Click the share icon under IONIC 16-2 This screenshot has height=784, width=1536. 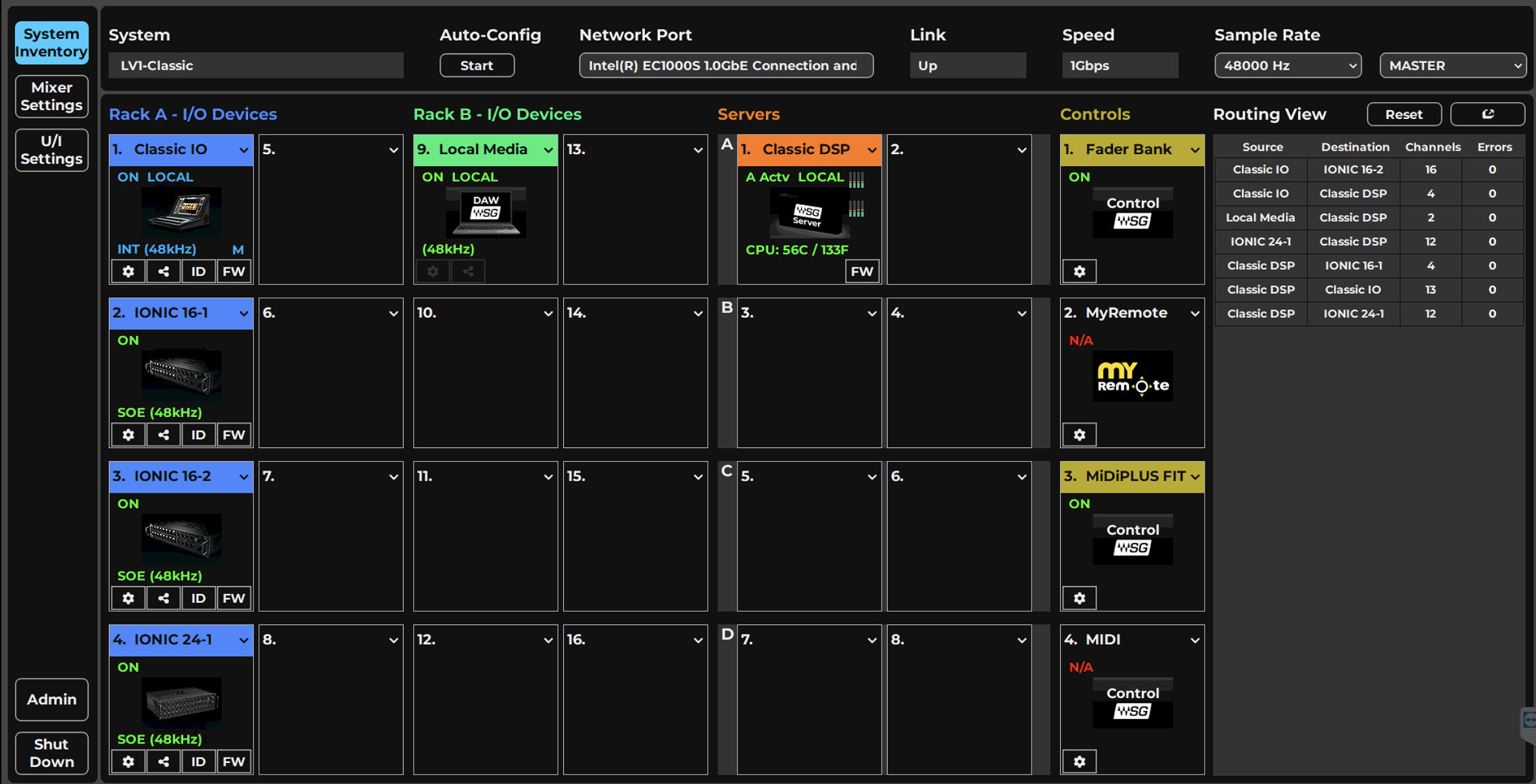164,599
